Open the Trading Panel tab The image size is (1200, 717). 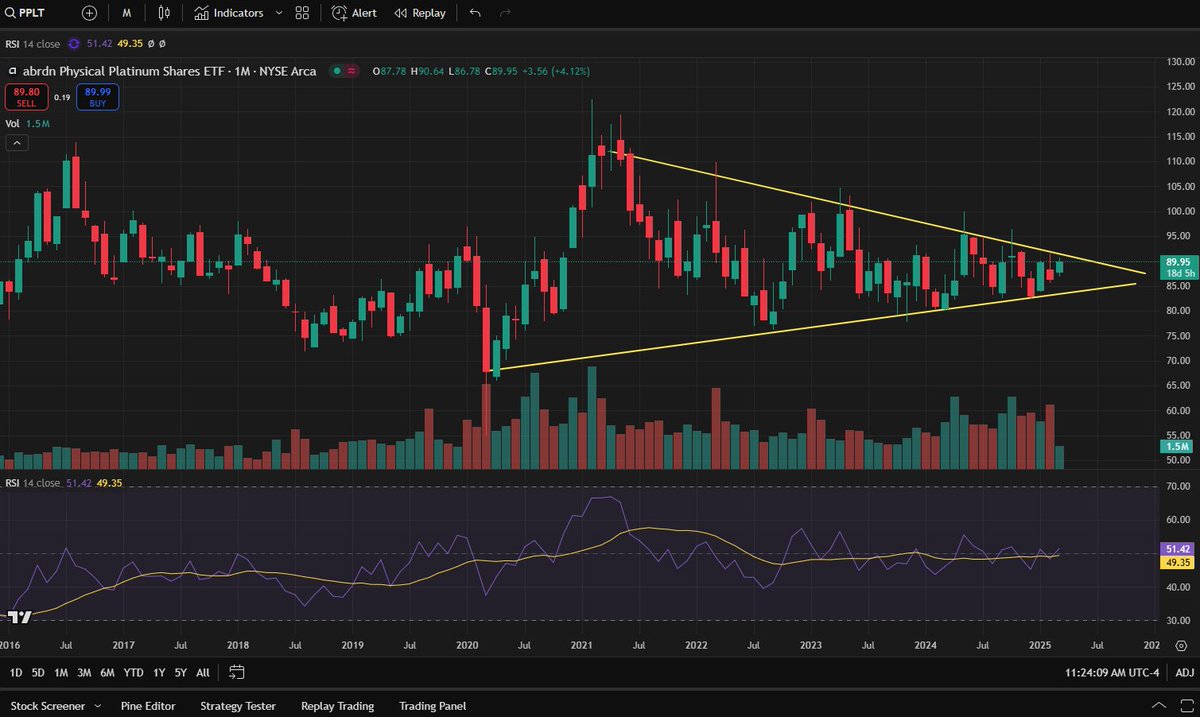click(433, 705)
